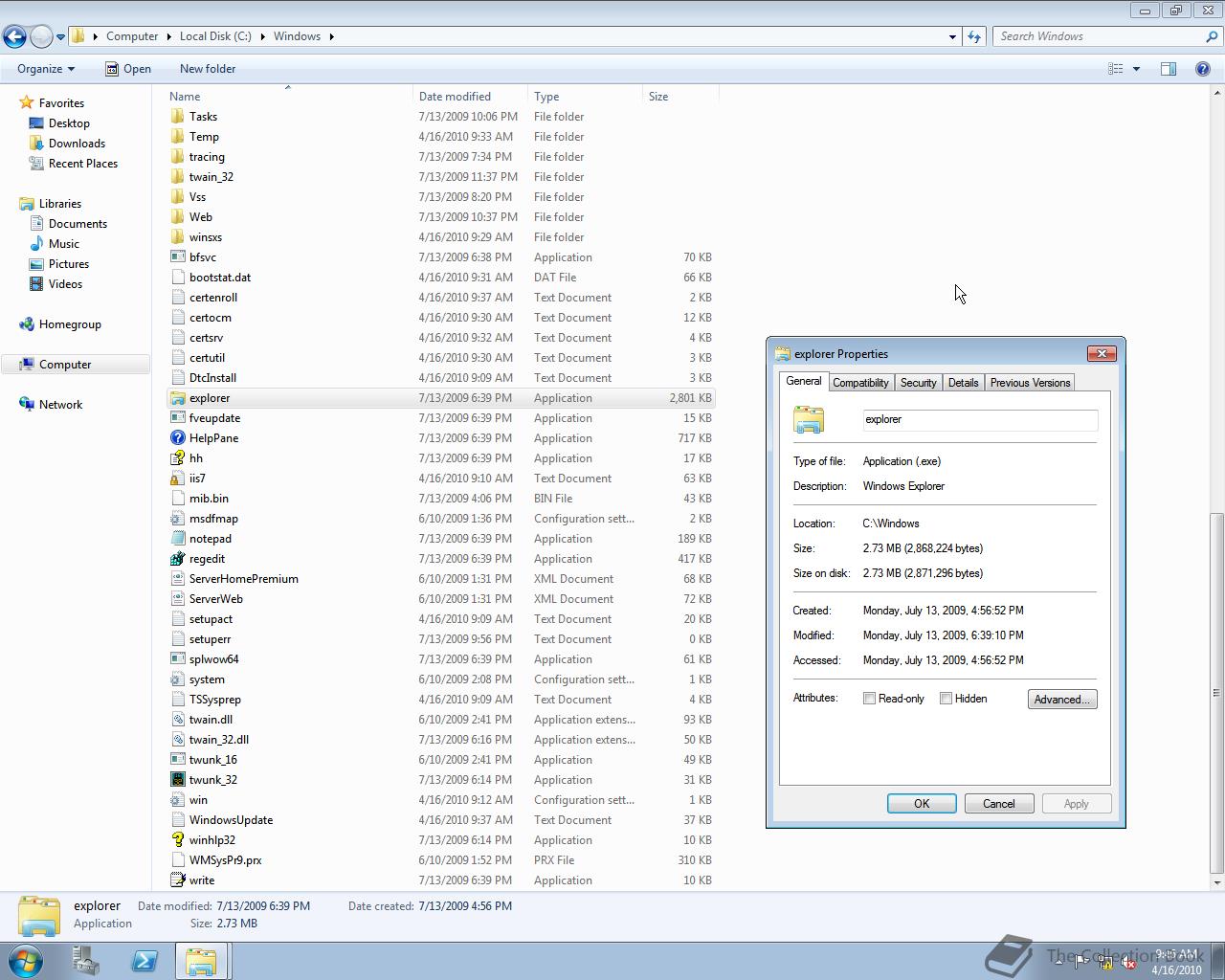Open the Music library
Viewport: 1225px width, 980px height.
point(63,244)
